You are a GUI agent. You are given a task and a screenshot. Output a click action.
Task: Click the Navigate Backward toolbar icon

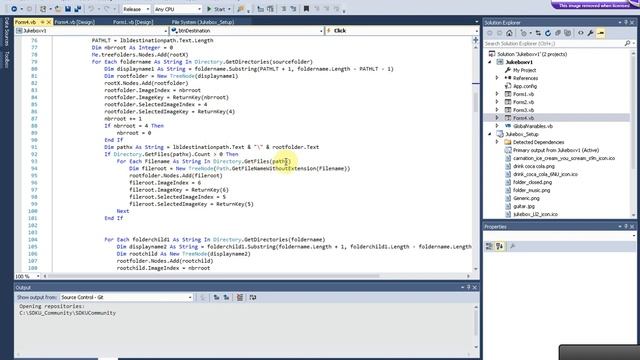point(13,9)
